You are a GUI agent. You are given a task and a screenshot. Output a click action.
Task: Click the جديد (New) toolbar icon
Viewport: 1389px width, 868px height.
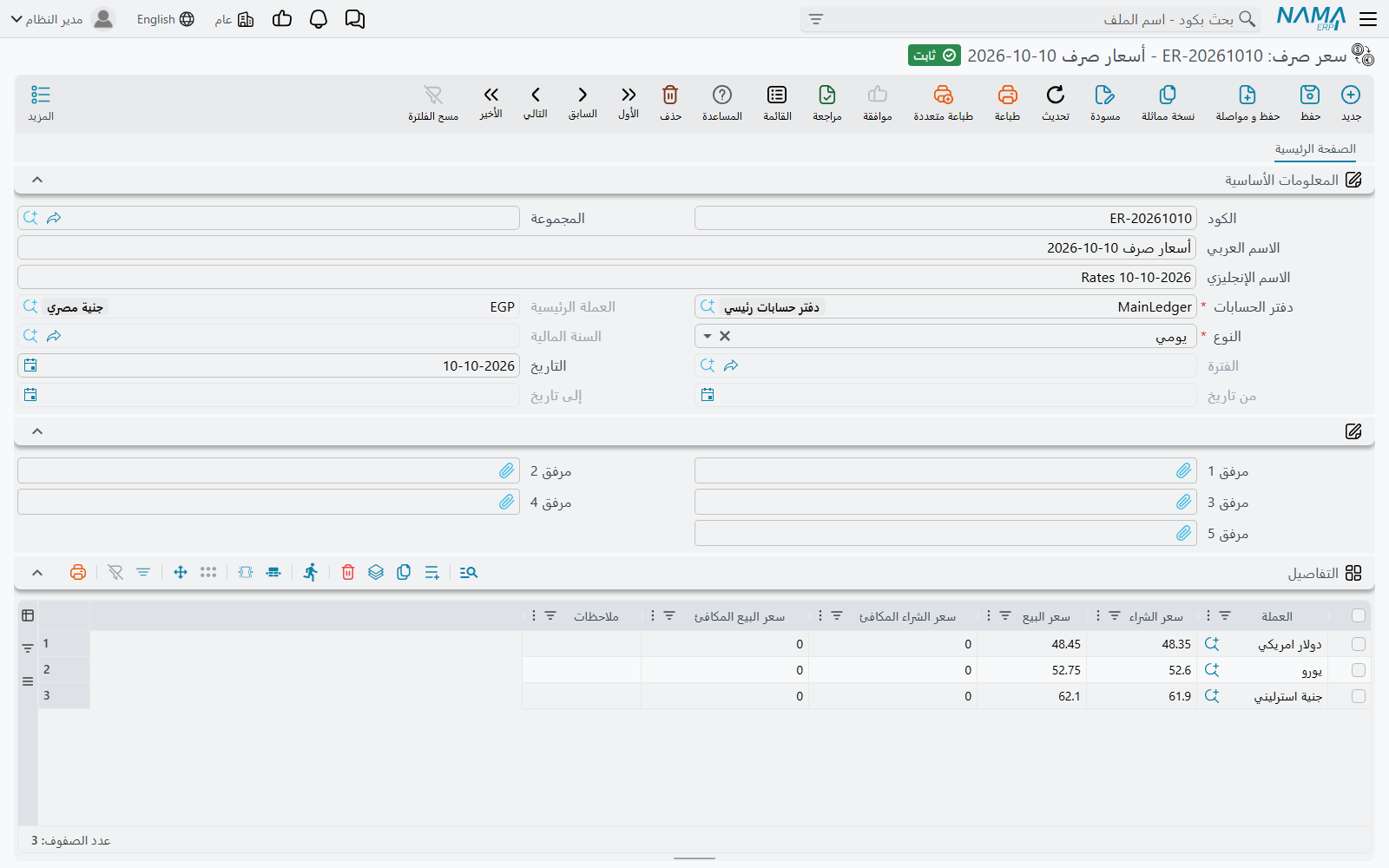[1351, 95]
